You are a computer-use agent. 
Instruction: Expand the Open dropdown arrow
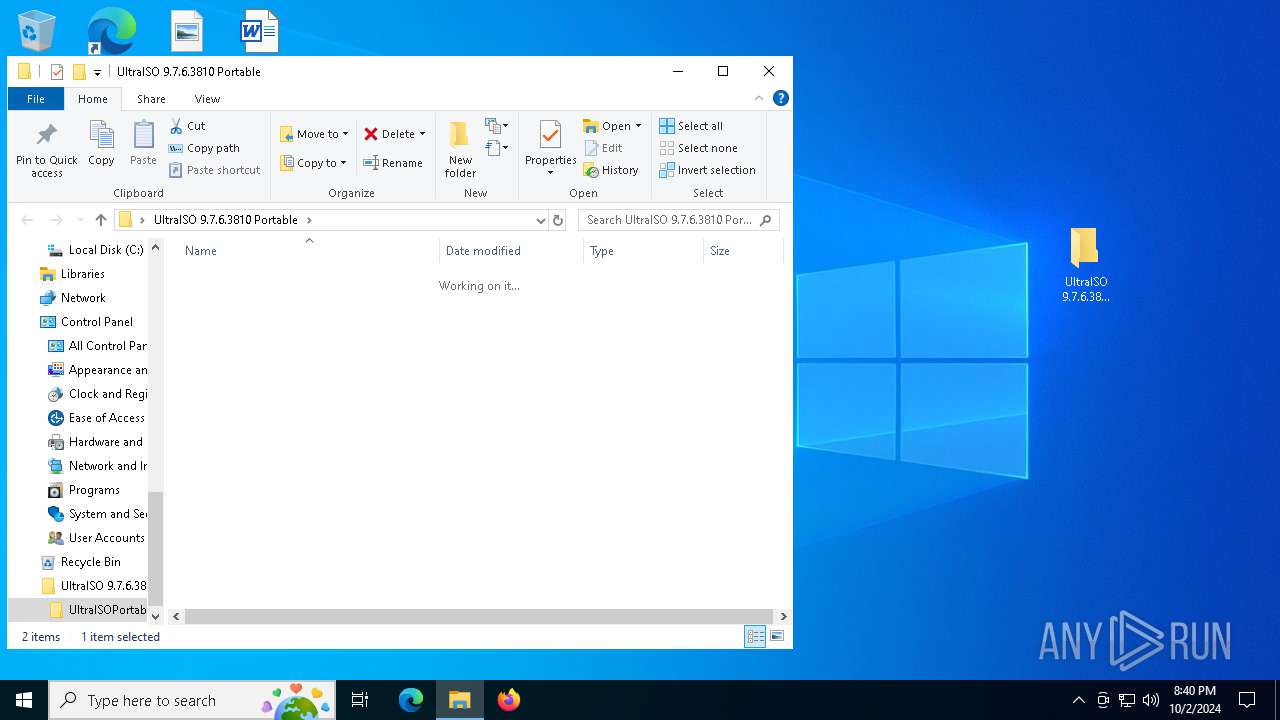point(638,126)
